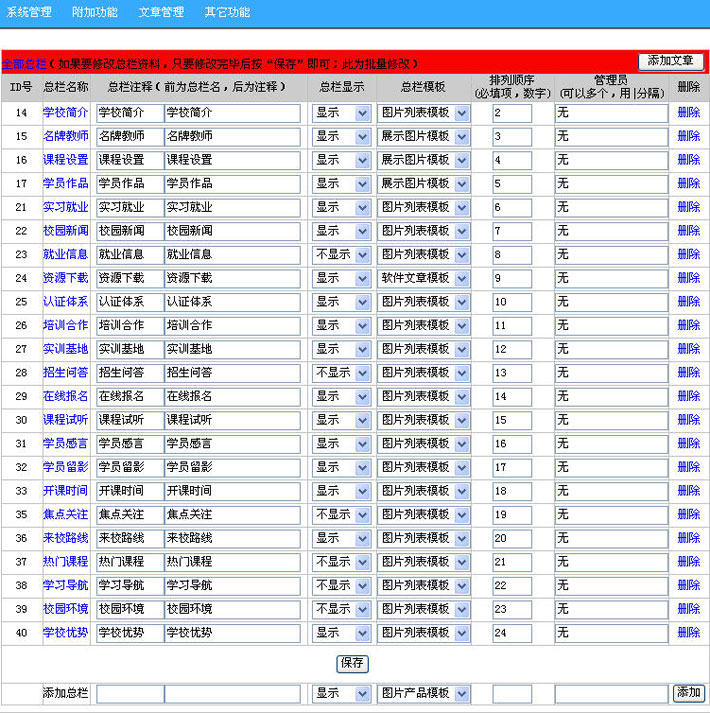Open the 文章管理 menu
The image size is (710, 713).
click(161, 12)
